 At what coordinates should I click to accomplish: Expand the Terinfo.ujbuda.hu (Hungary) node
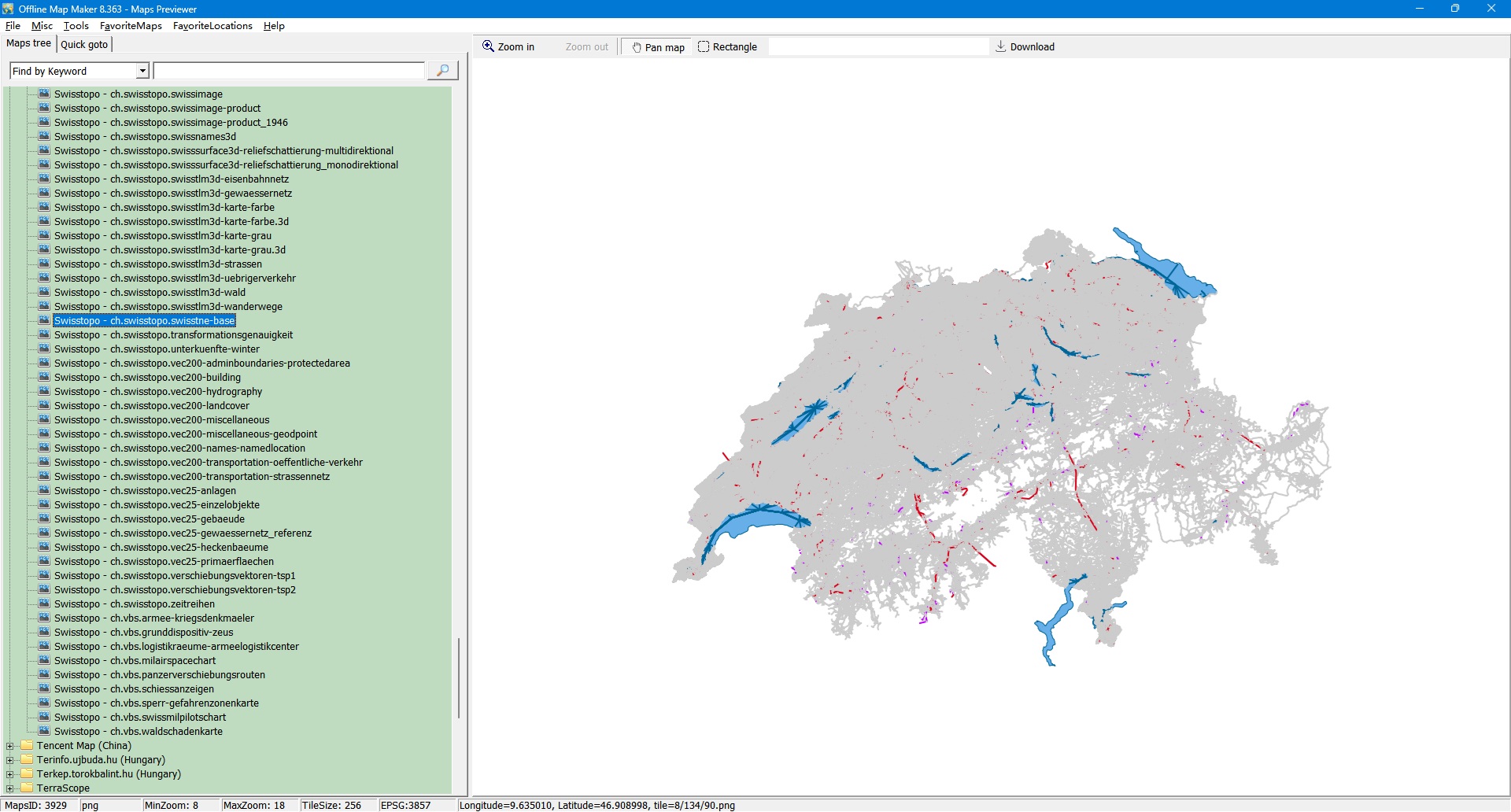pyautogui.click(x=10, y=760)
